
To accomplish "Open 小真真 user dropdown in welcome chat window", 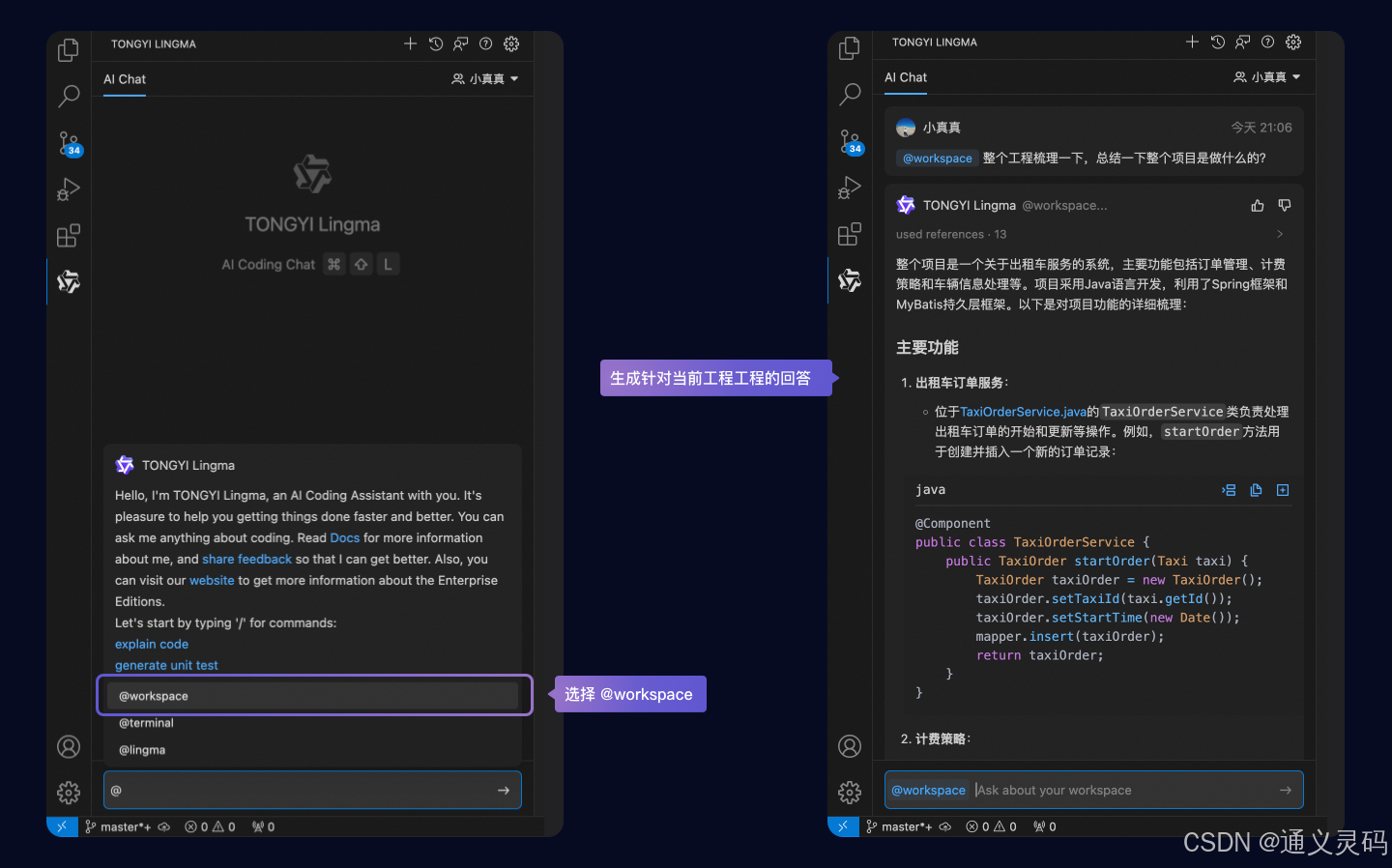I will click(485, 79).
